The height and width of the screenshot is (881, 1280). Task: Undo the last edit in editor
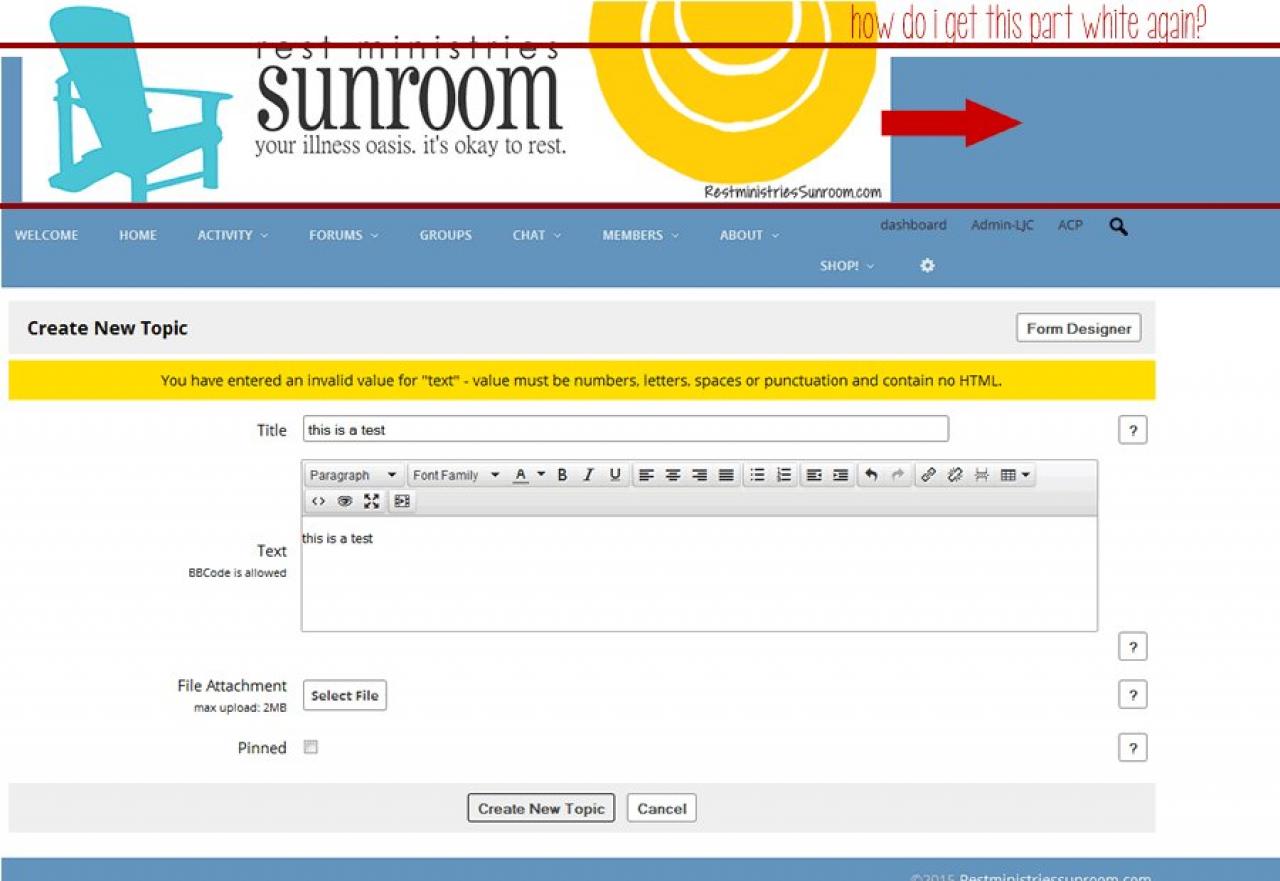tap(871, 475)
